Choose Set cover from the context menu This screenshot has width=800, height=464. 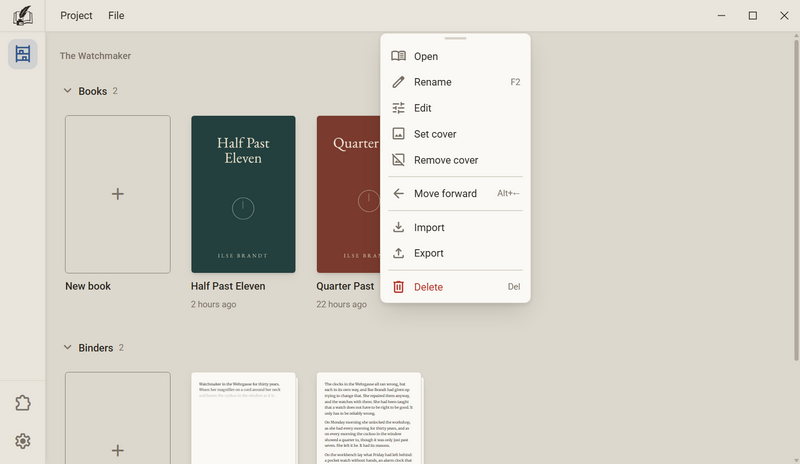point(455,134)
